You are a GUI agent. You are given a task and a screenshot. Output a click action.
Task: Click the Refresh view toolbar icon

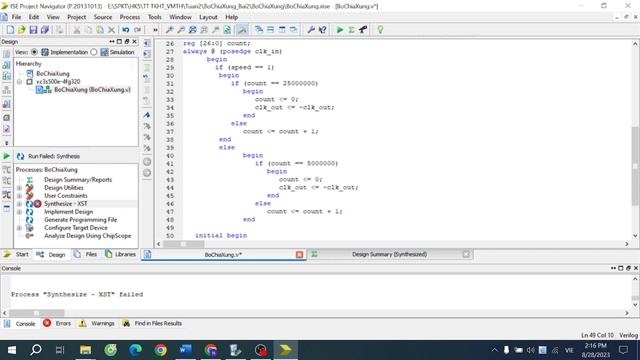[227, 30]
